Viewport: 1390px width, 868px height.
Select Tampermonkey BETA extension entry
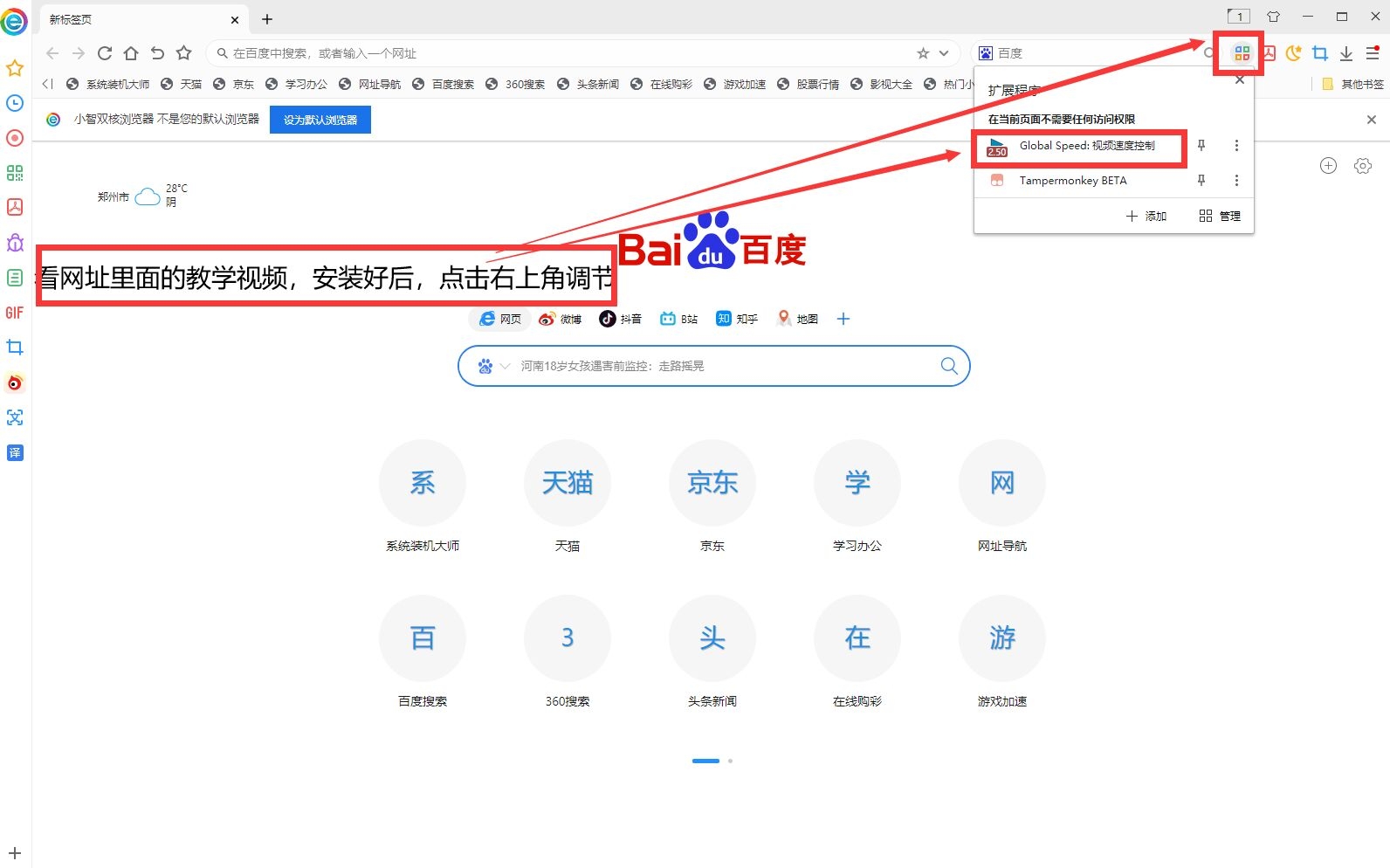tap(1079, 181)
